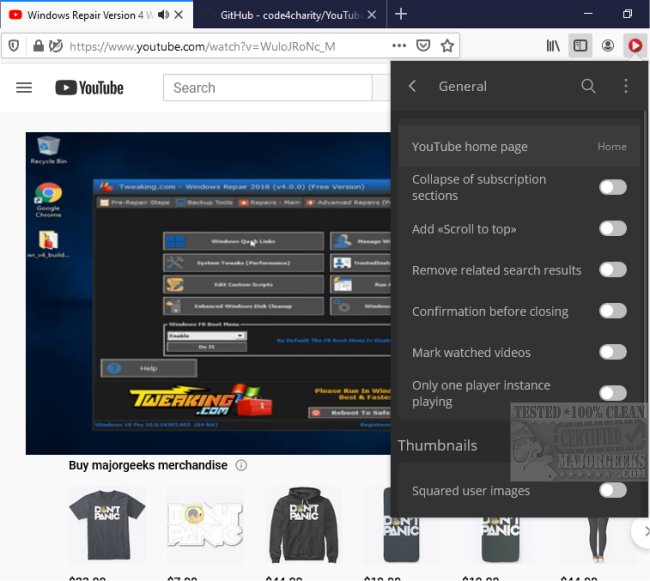This screenshot has width=650, height=581.
Task: Click the Help button inside the video
Action: (149, 368)
